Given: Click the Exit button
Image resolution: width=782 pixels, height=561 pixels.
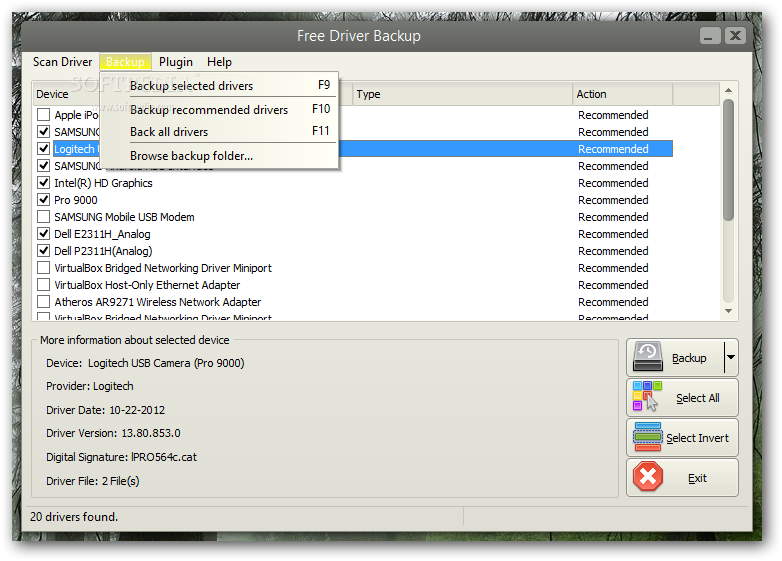Looking at the screenshot, I should [682, 477].
